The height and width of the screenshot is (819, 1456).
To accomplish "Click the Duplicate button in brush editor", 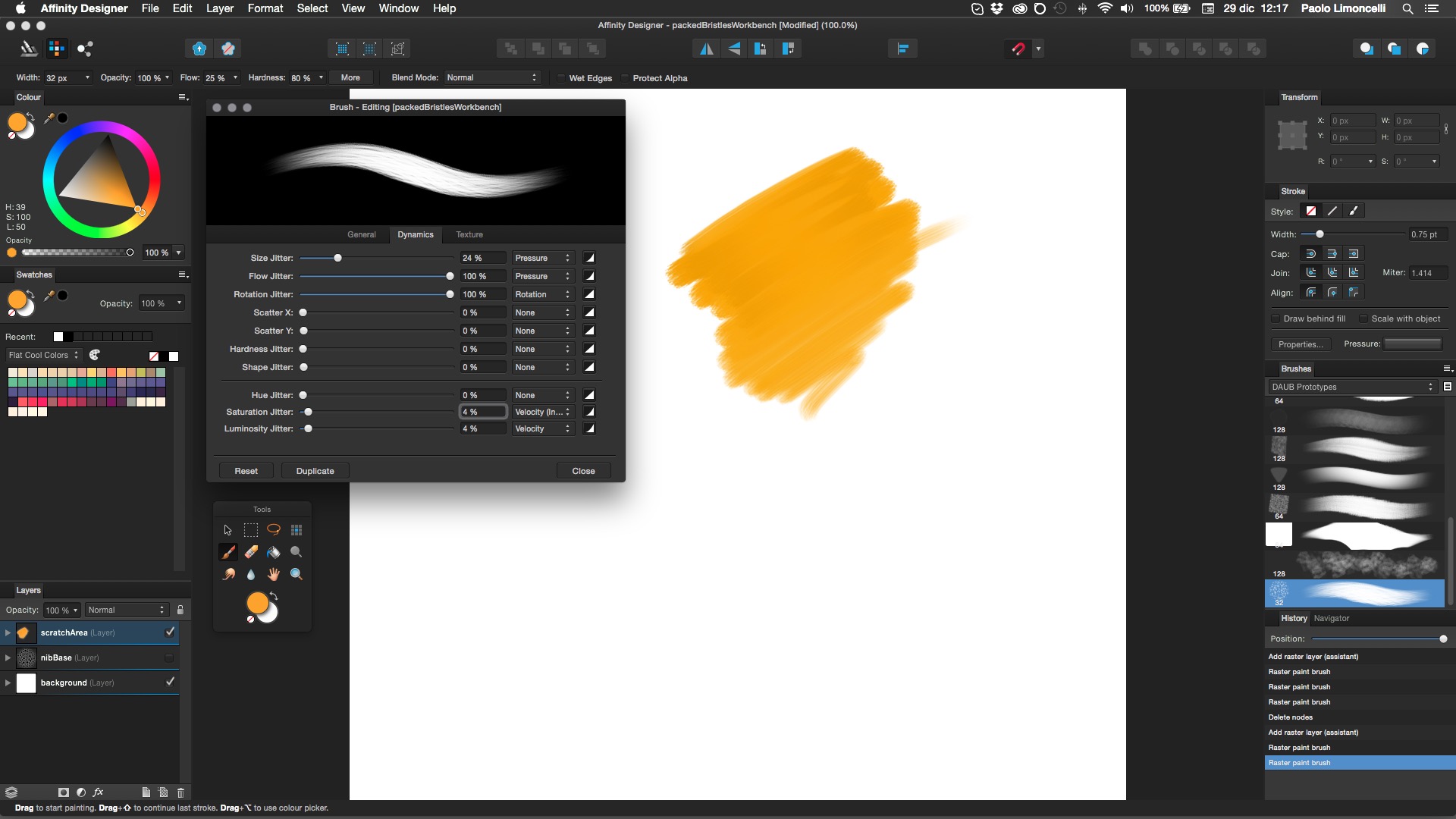I will pyautogui.click(x=315, y=471).
